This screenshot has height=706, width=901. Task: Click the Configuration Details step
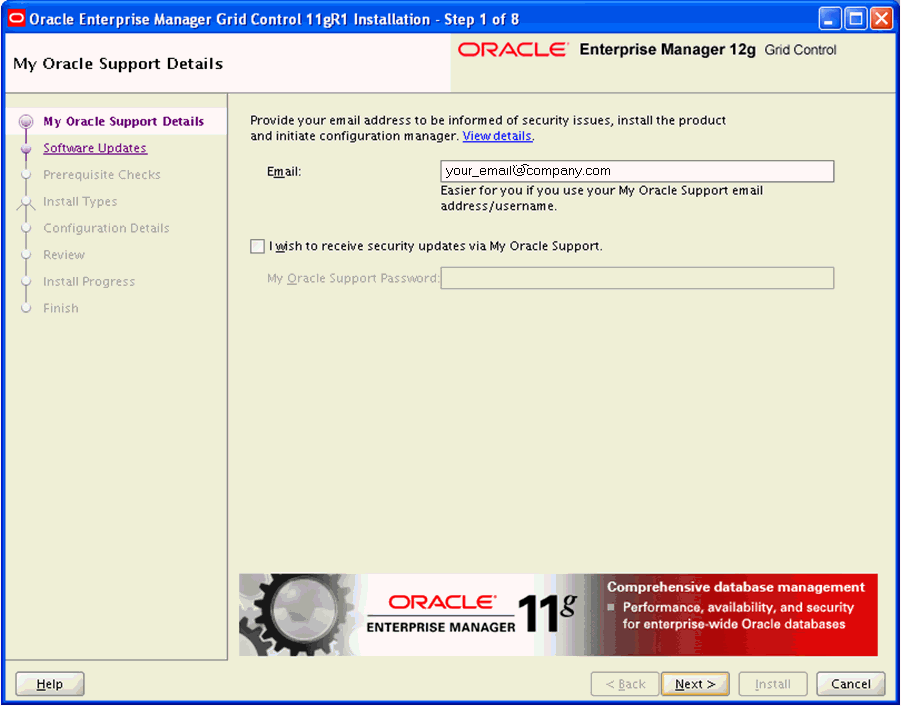106,228
